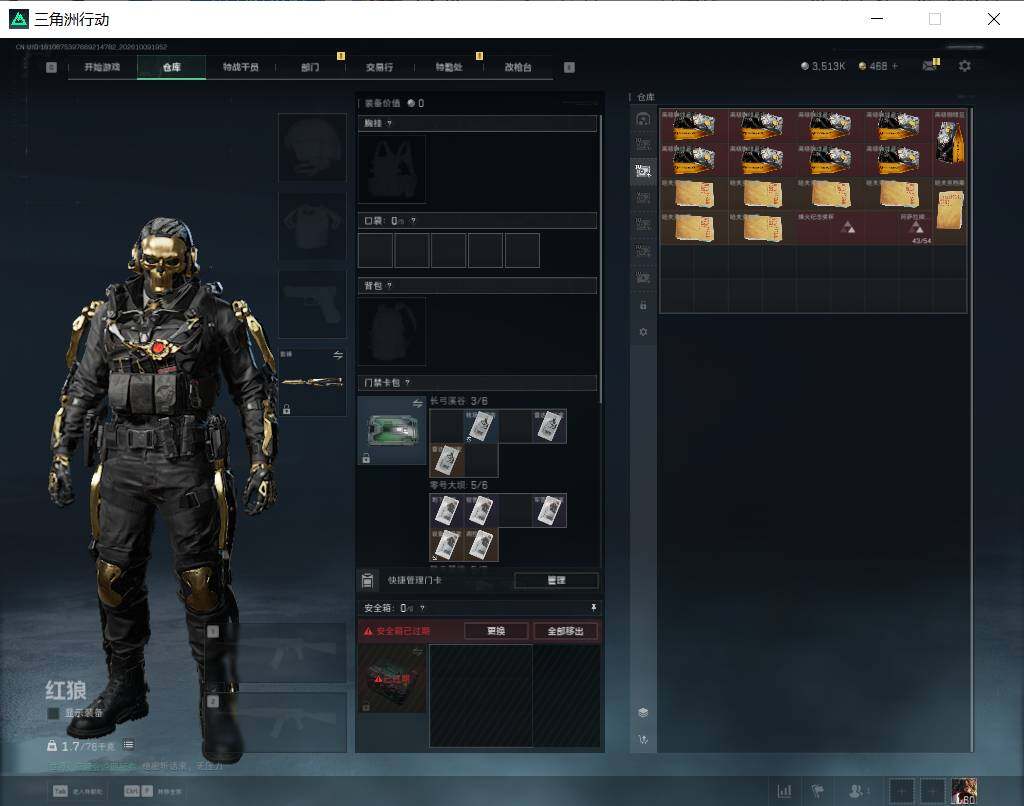This screenshot has width=1024, height=806.
Task: Click the lock icon in the warehouse sidebar
Action: point(643,305)
